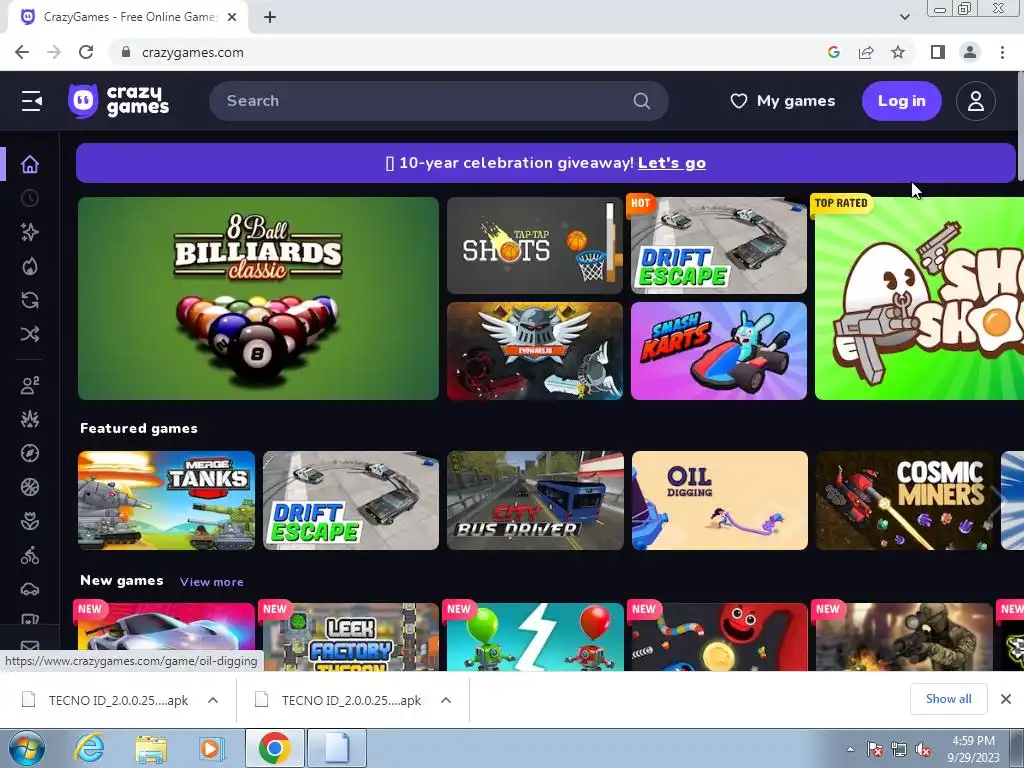
Task: Click the Random shuffle icon in sidebar
Action: pyautogui.click(x=30, y=334)
